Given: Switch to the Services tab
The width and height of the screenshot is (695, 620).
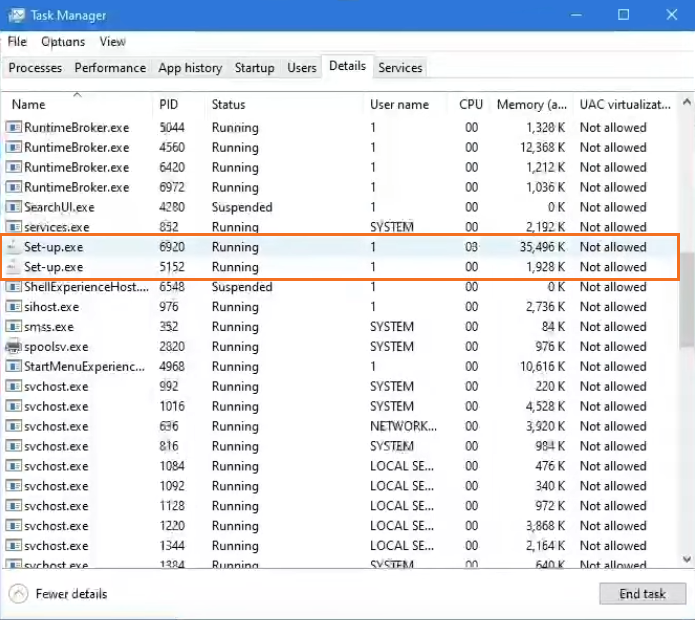Looking at the screenshot, I should point(400,68).
